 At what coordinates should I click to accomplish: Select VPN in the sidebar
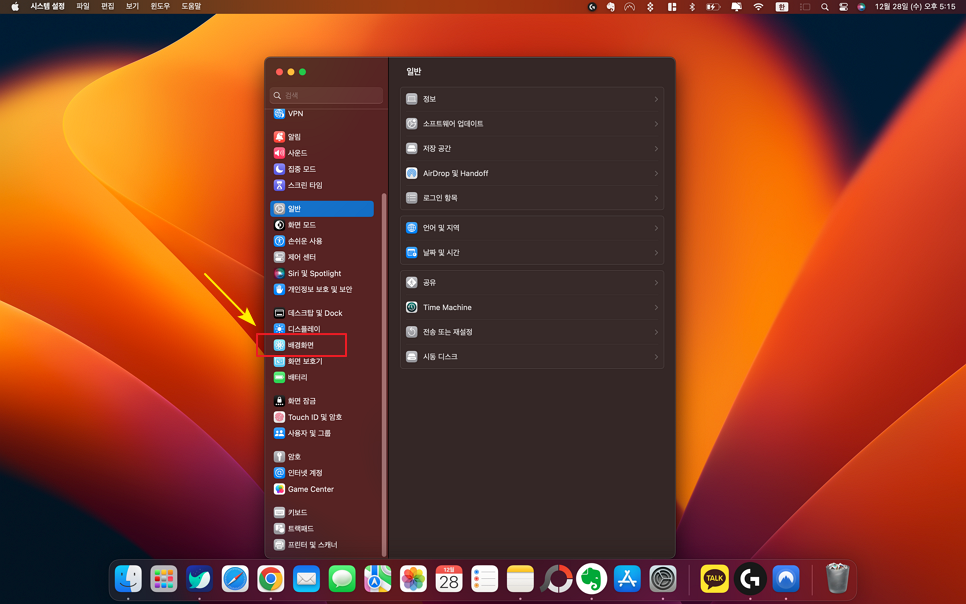pos(322,113)
